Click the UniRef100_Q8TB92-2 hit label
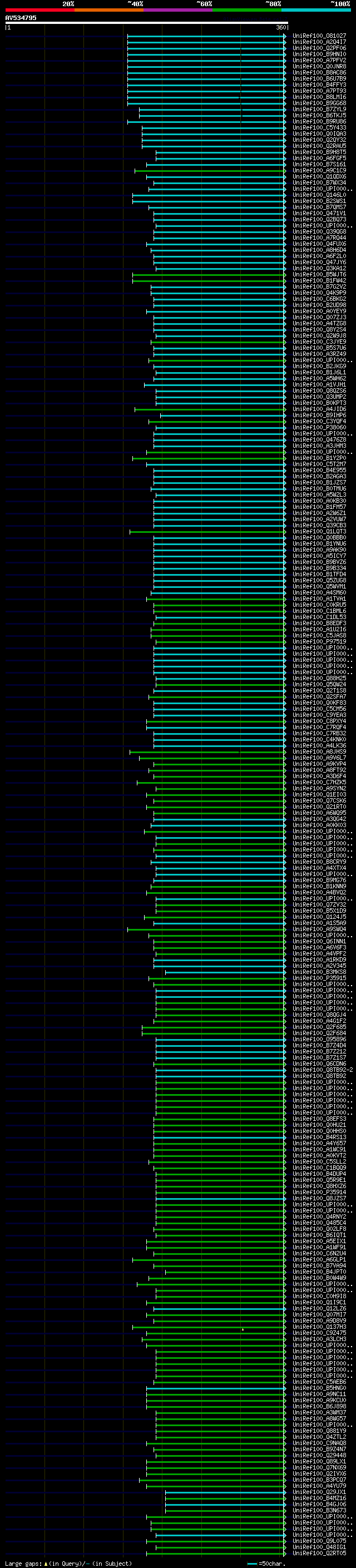 click(323, 1070)
